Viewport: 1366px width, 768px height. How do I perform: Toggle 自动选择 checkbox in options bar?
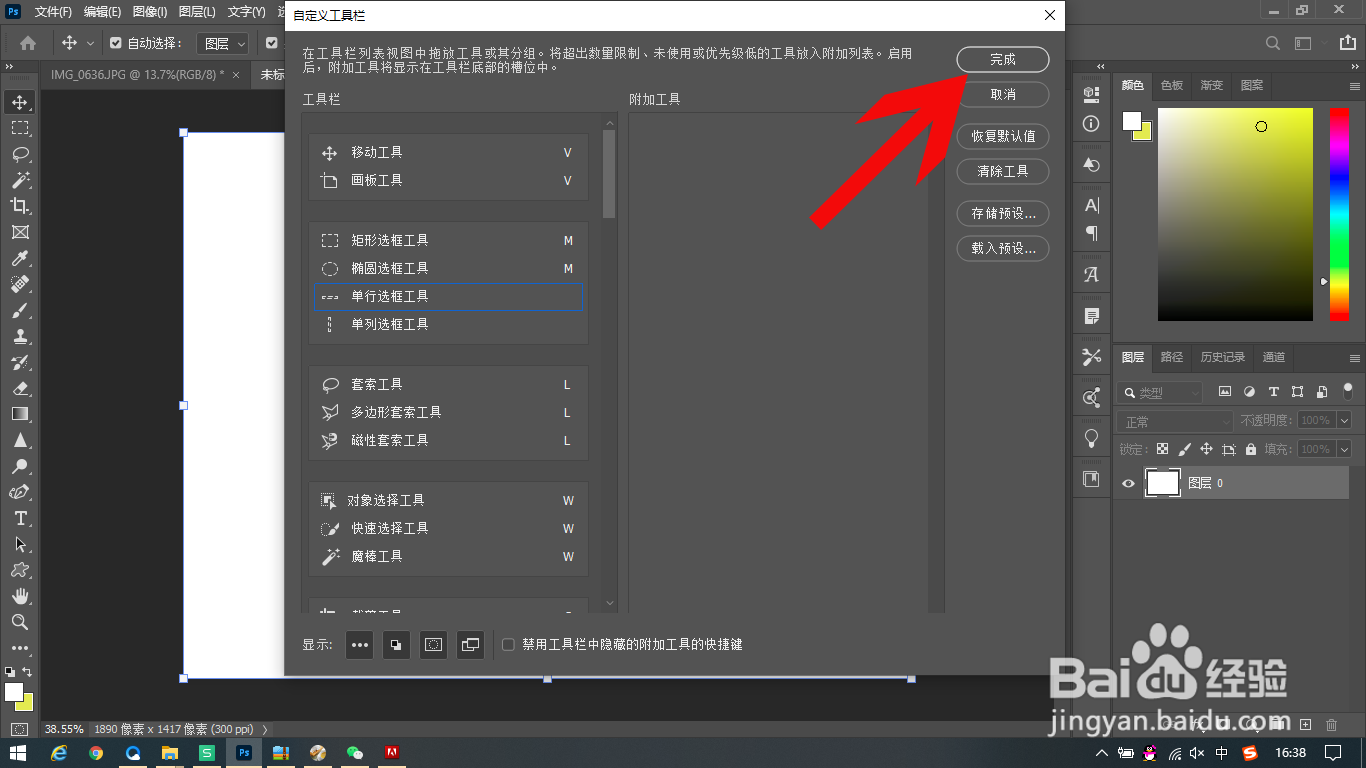[115, 43]
